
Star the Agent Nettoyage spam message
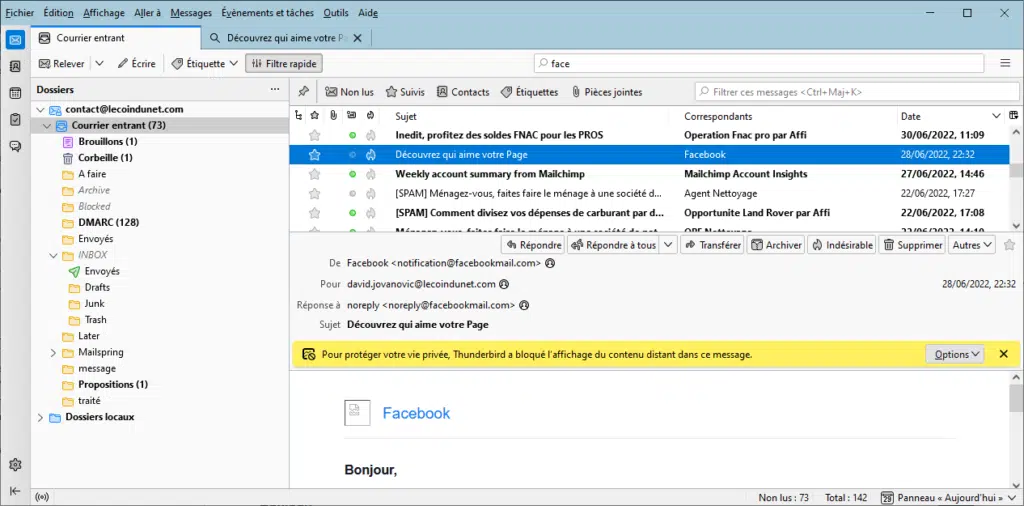point(315,193)
